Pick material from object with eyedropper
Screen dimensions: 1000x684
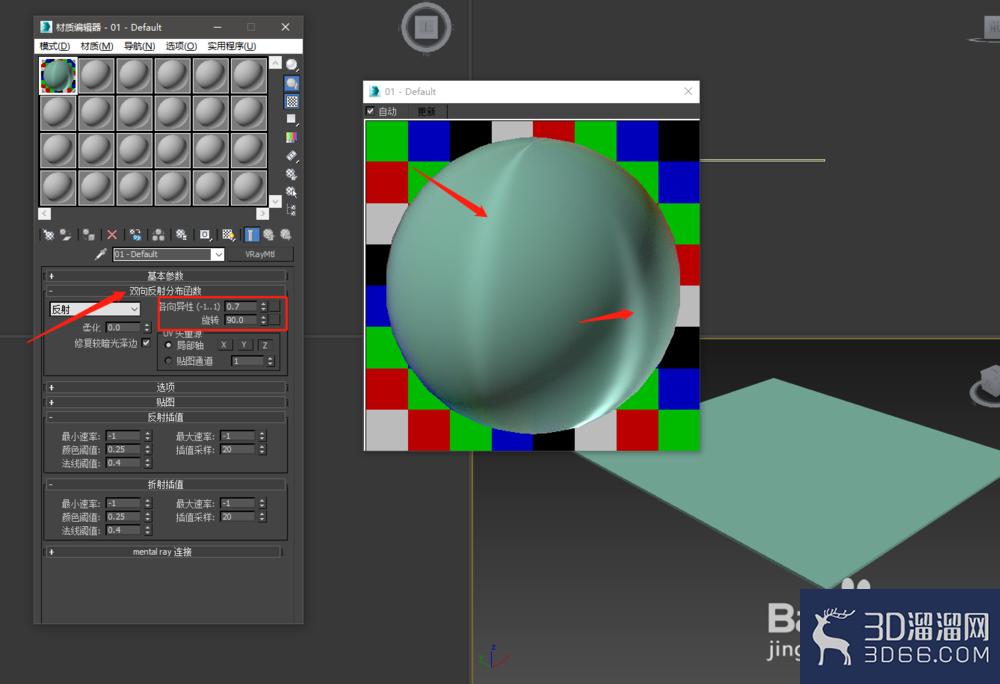(x=101, y=254)
